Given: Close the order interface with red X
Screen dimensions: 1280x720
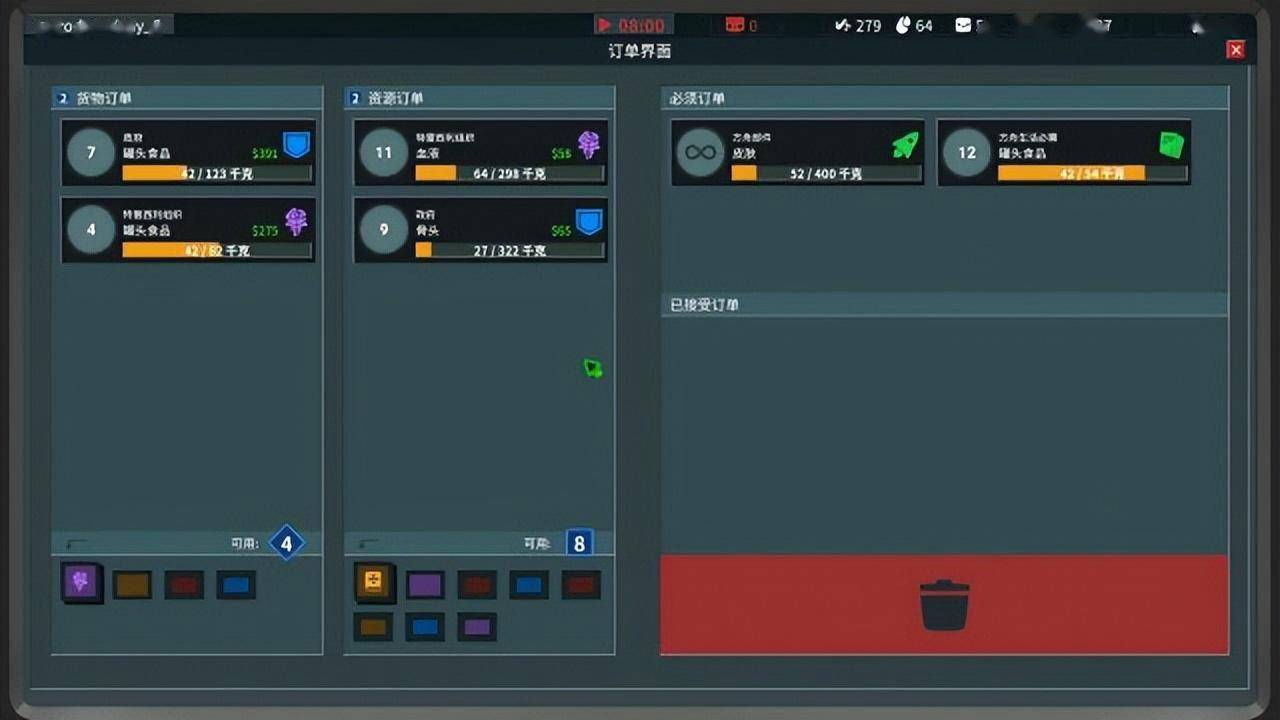Looking at the screenshot, I should pos(1236,50).
